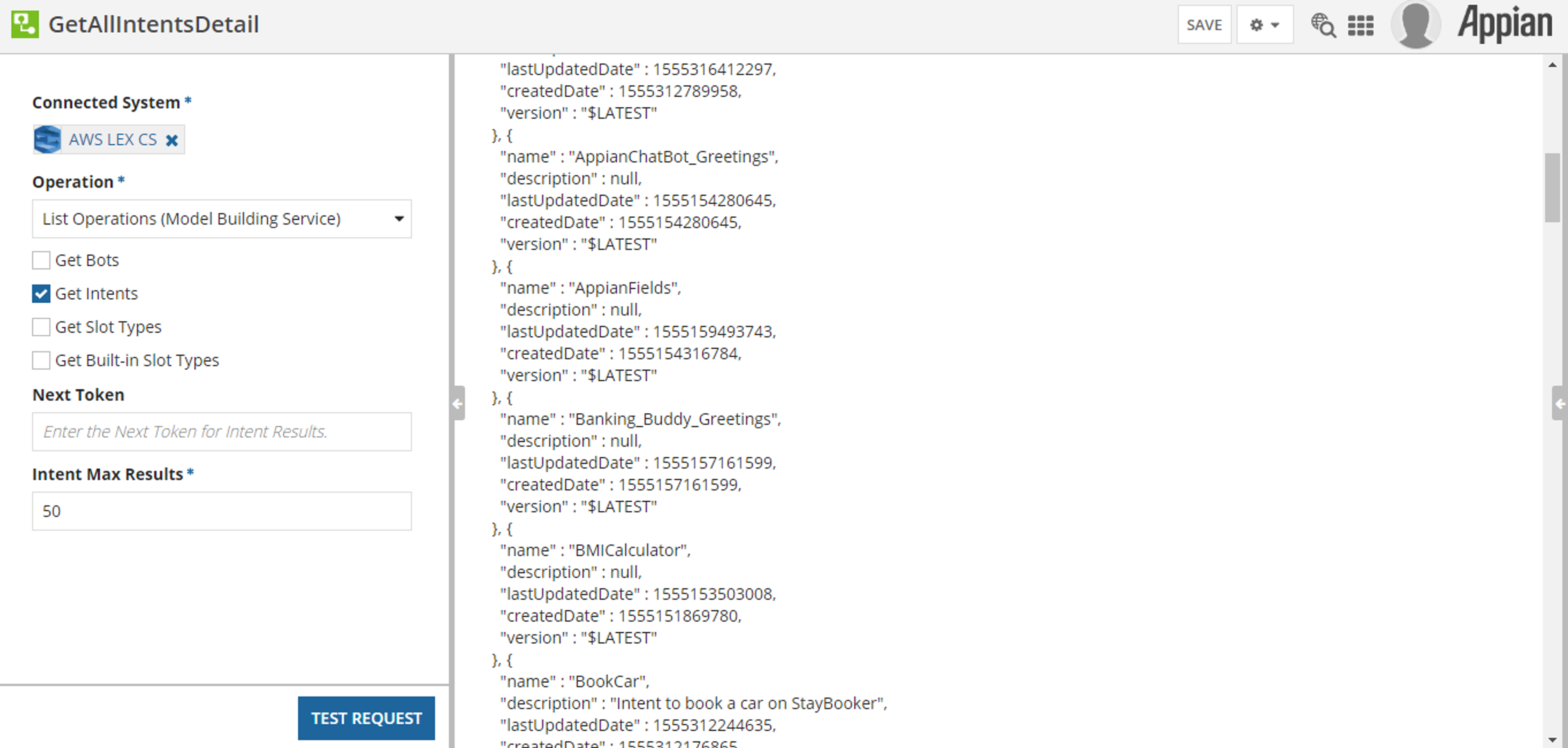This screenshot has height=748, width=1568.
Task: Tick Get Built-in Slot Types checkbox
Action: [x=41, y=361]
